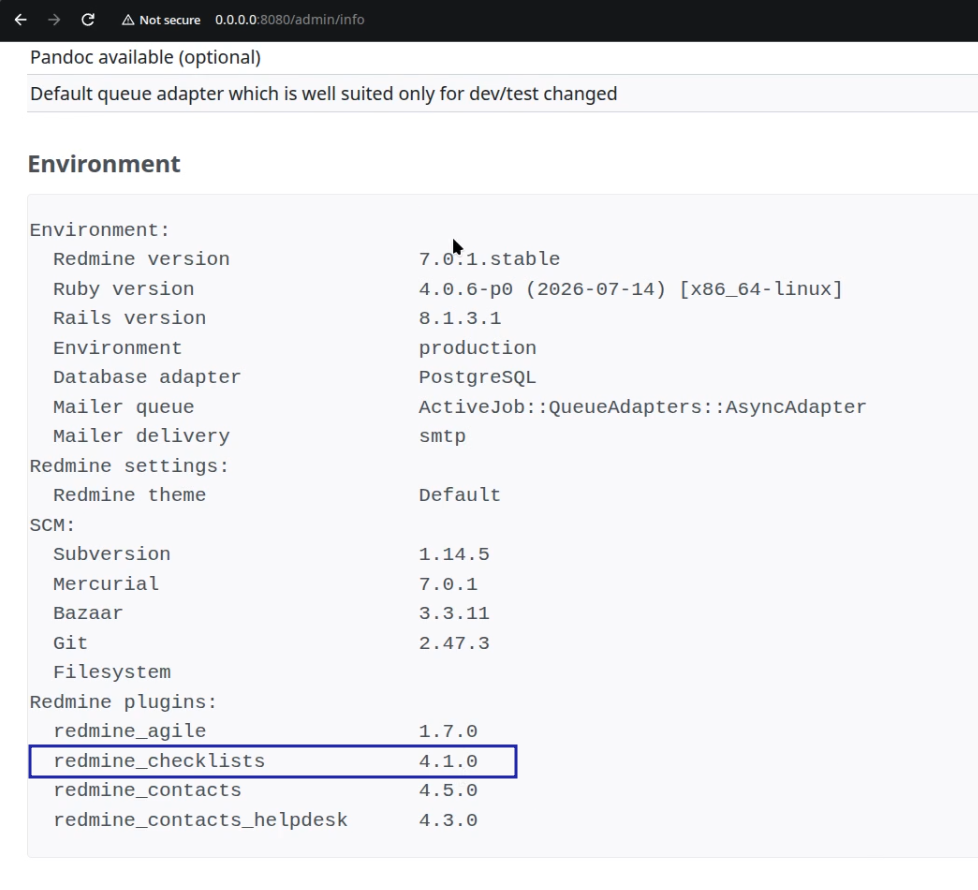Click the redmine_contacts plugin name

coord(147,790)
